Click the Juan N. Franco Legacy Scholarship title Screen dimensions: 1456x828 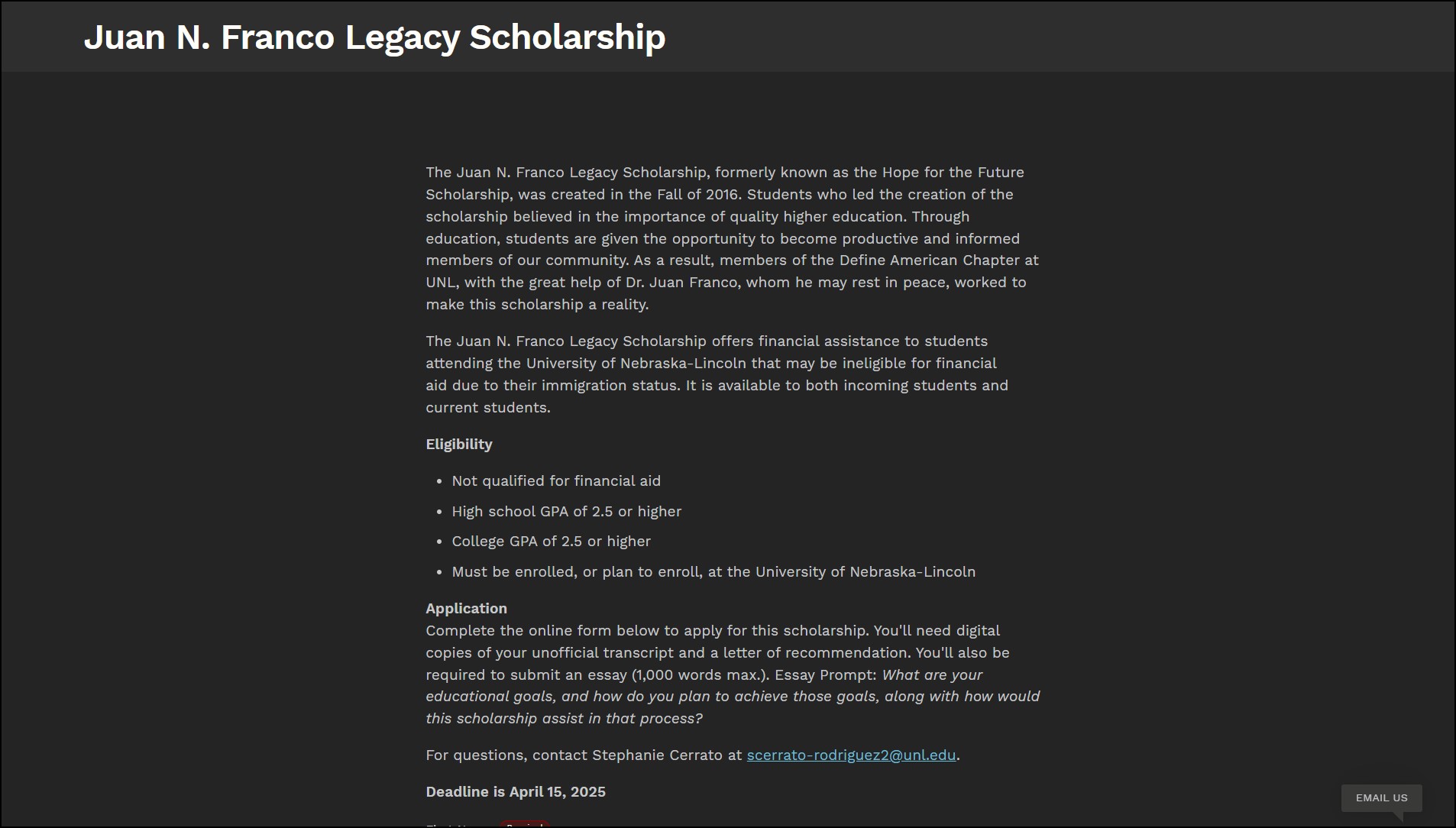(x=374, y=37)
